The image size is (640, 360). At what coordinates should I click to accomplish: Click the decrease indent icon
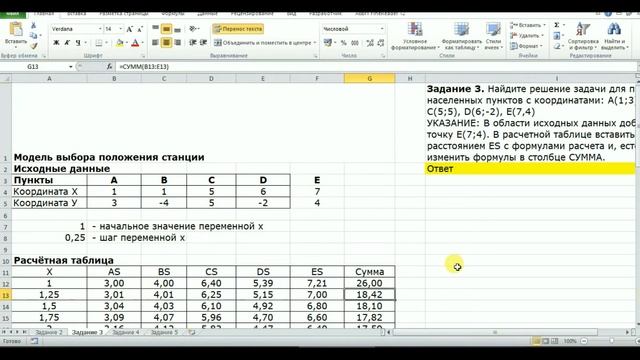(x=193, y=42)
